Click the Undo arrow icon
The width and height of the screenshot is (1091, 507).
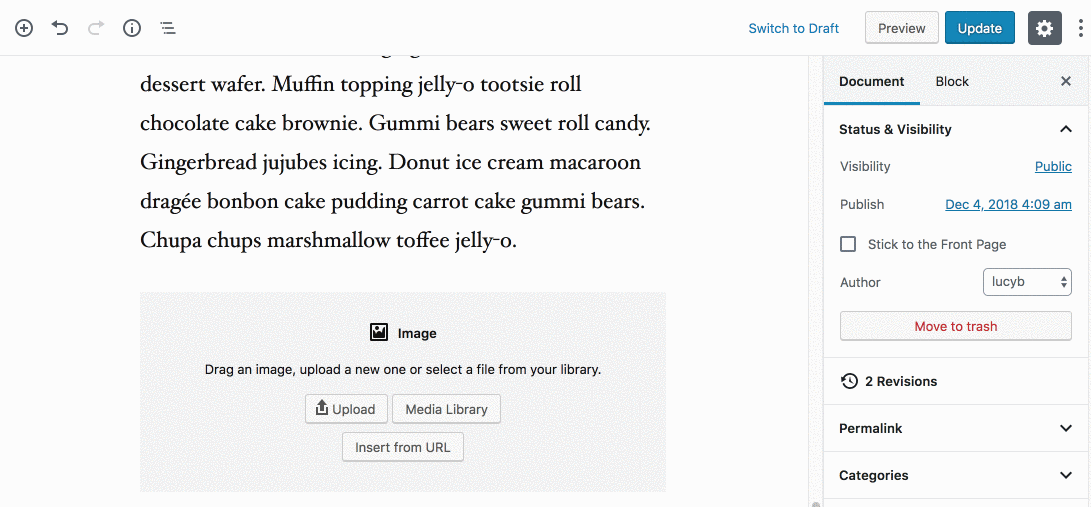[x=60, y=28]
